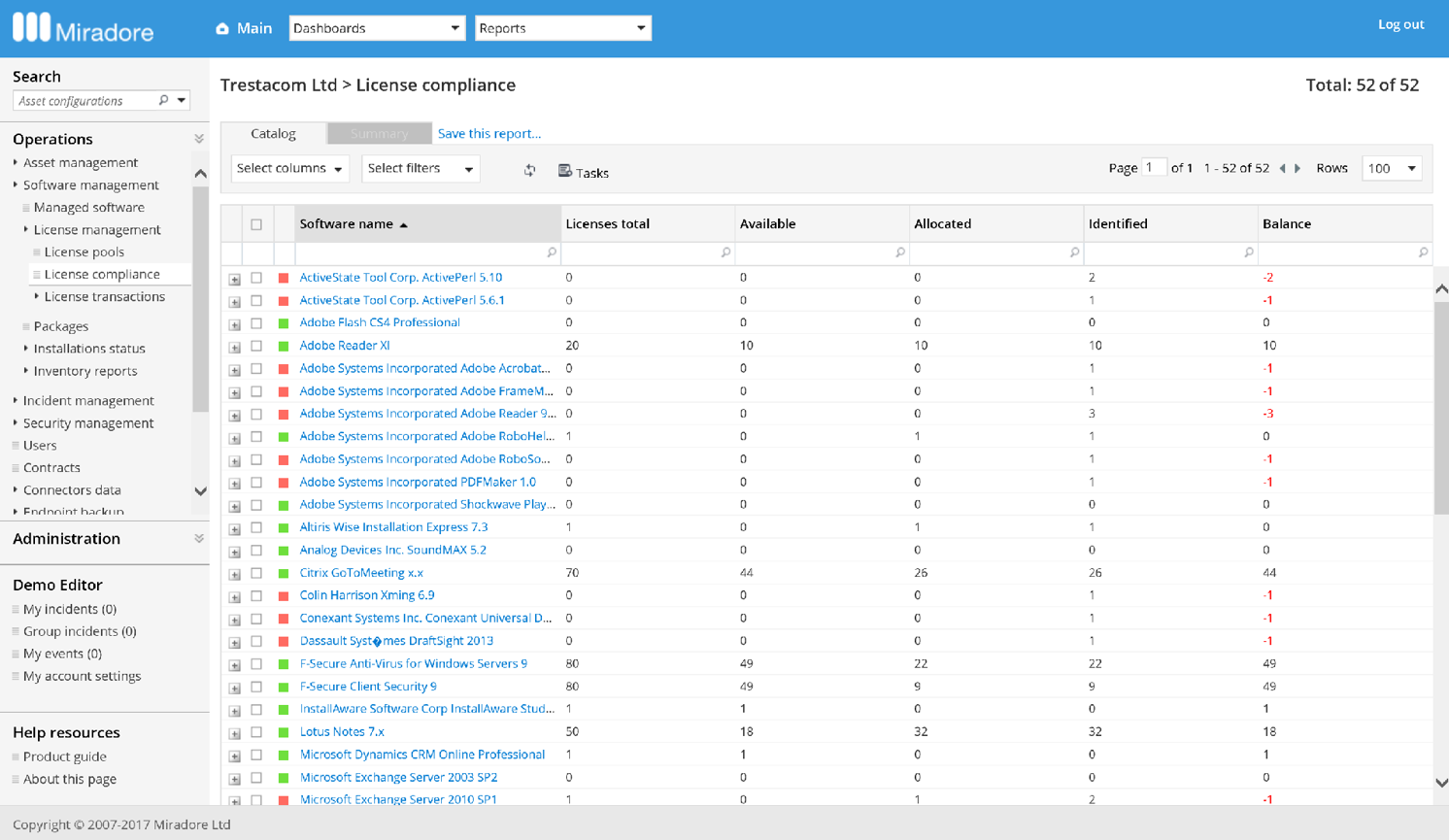Open Microsoft Dynamics CRM Online Professional link
Viewport: 1449px width, 840px height.
422,755
